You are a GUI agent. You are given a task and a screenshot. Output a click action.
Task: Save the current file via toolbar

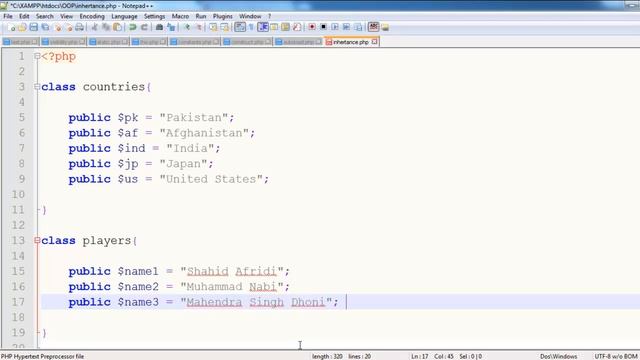click(33, 27)
